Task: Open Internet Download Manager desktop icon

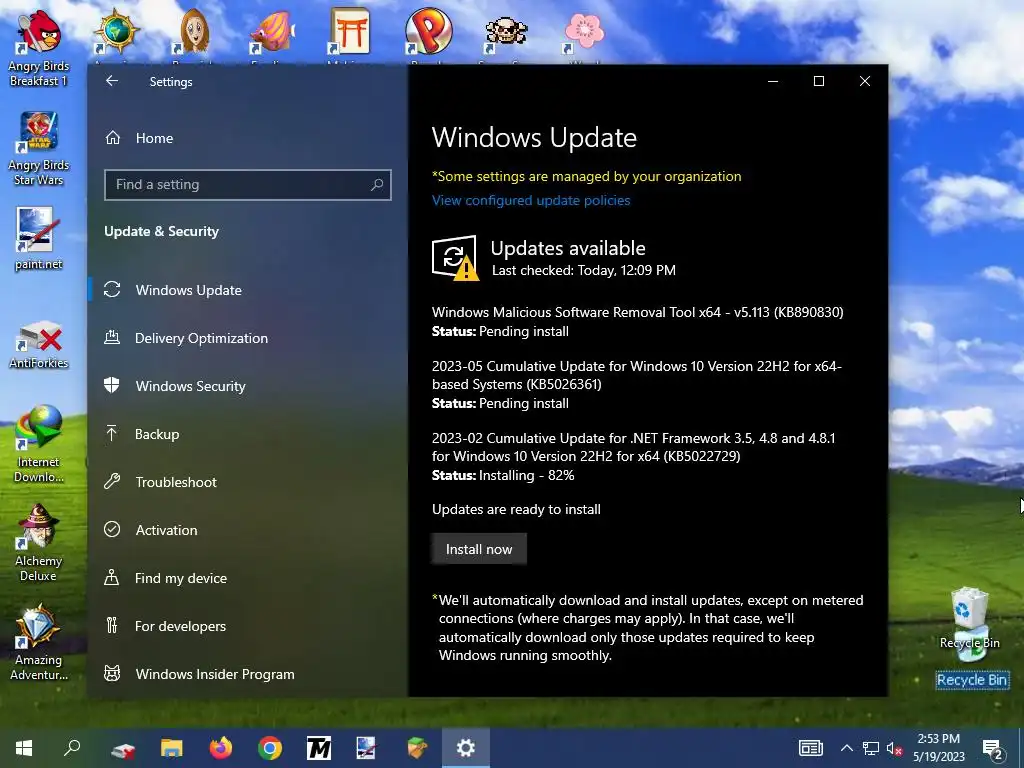Action: coord(38,444)
